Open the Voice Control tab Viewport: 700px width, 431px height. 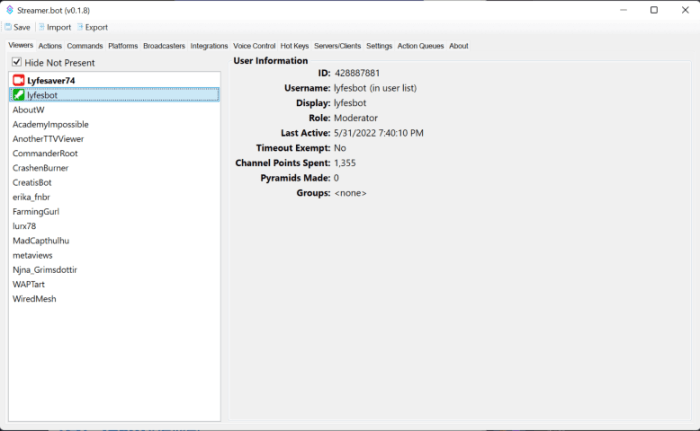(254, 46)
